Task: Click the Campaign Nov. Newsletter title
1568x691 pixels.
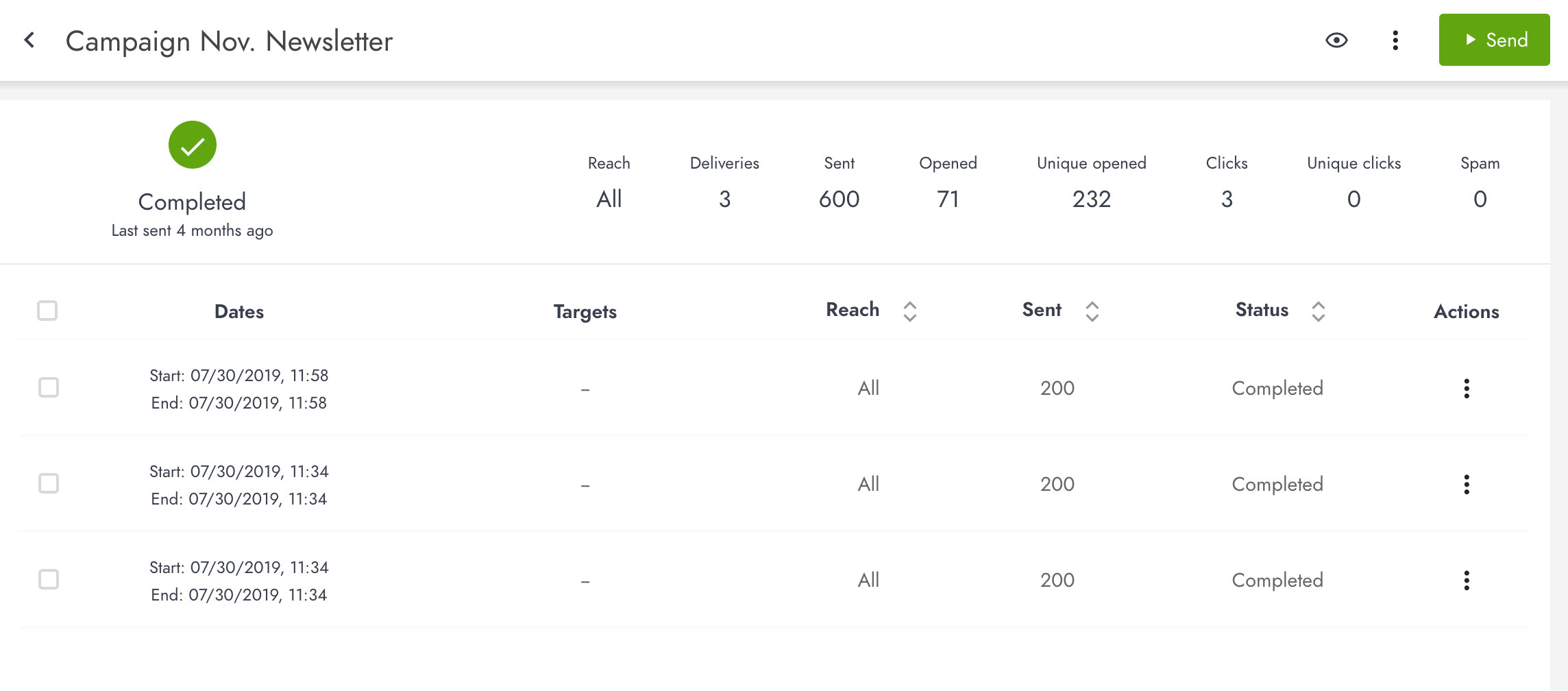Action: pos(229,41)
